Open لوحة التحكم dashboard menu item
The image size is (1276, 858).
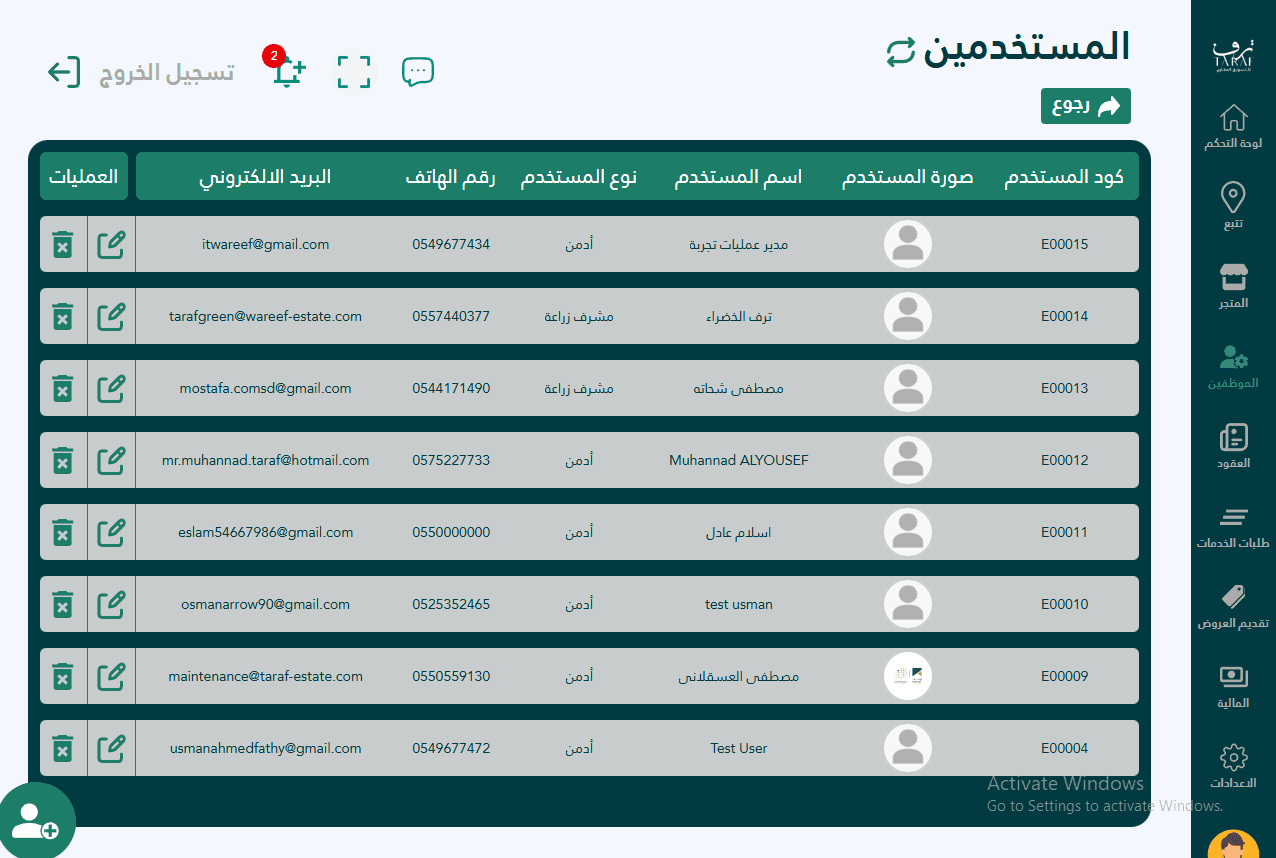click(1233, 127)
